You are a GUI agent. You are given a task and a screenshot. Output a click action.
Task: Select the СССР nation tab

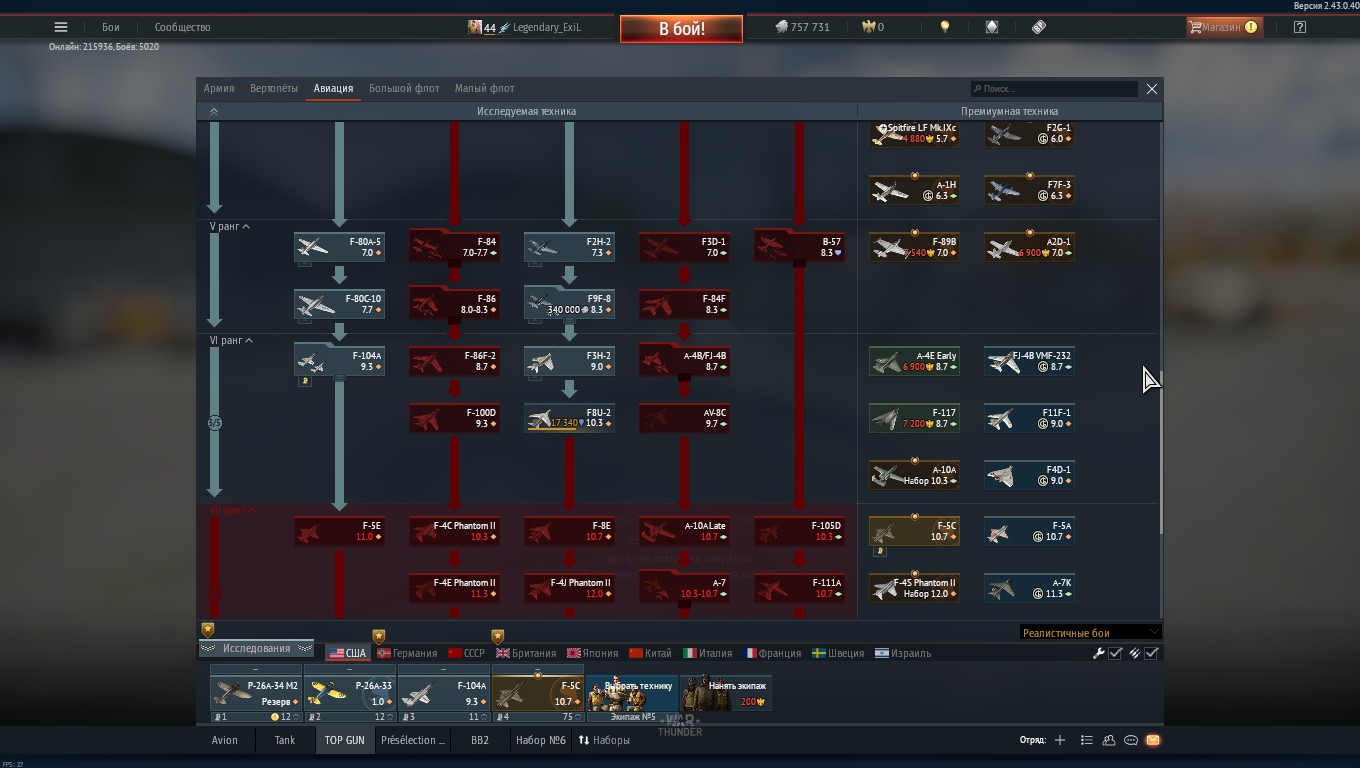coord(466,653)
